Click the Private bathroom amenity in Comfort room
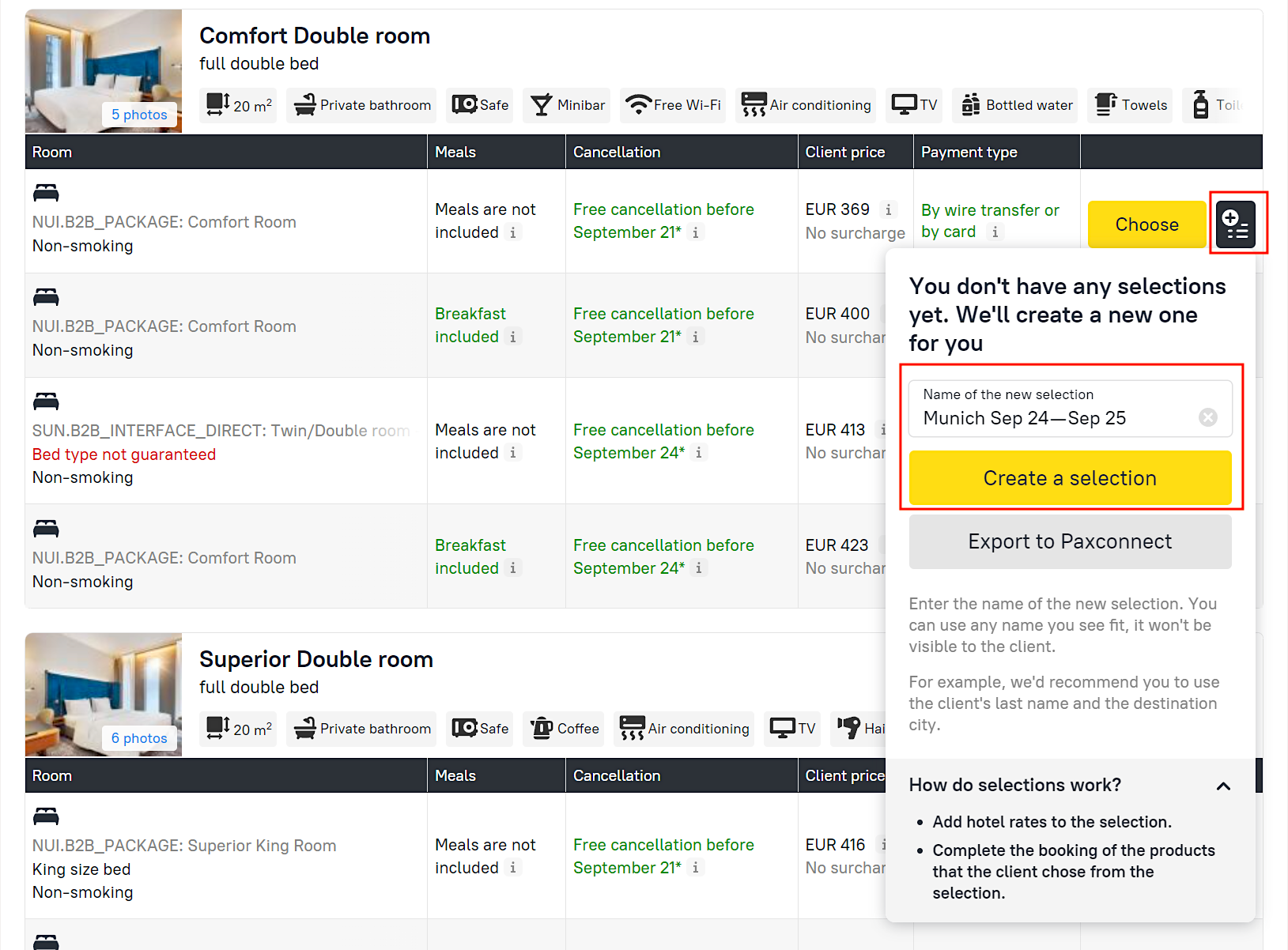Screen dimensions: 1288x950 click(362, 105)
